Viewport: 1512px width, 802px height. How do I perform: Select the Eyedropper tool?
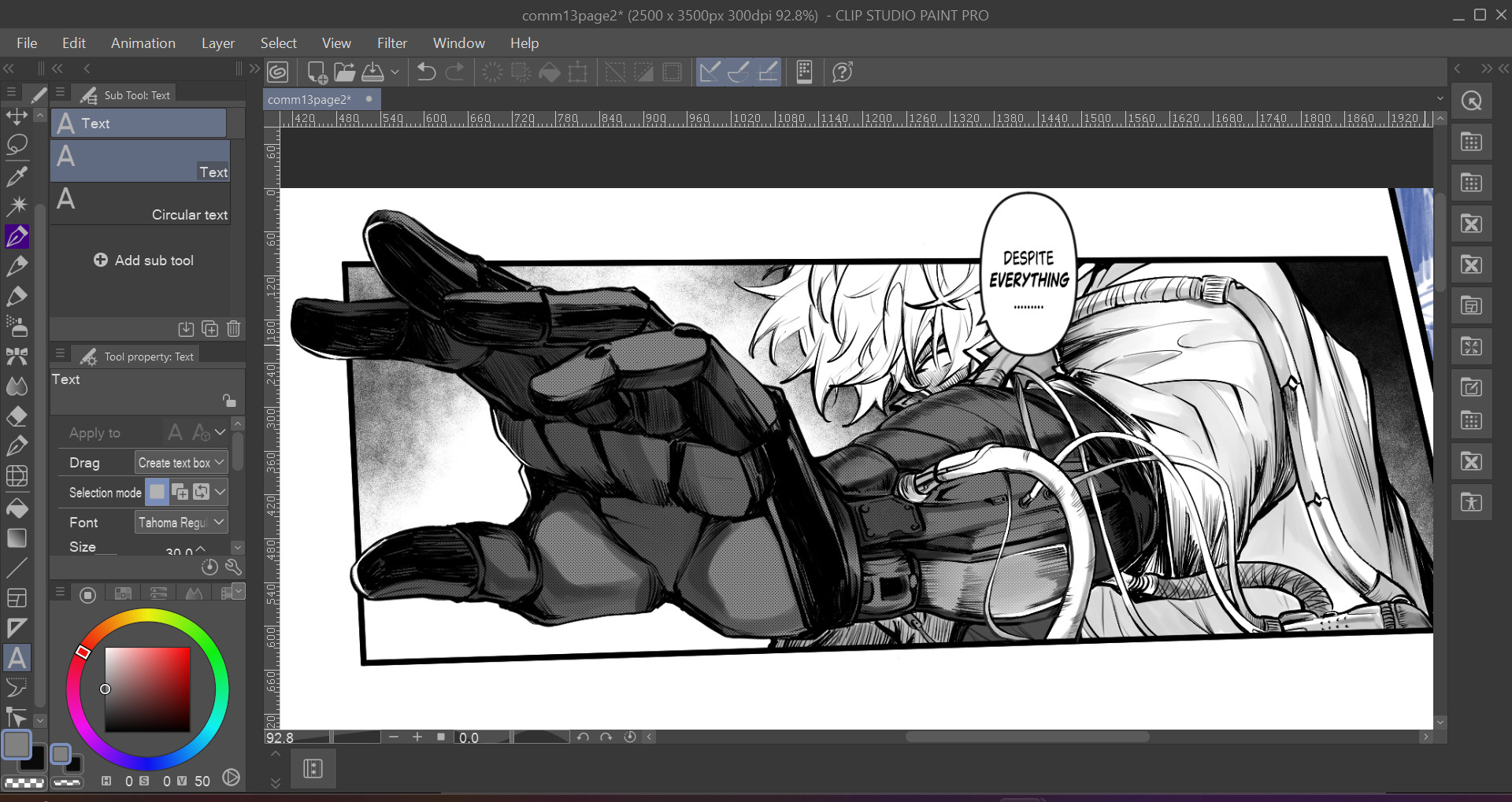coord(17,176)
